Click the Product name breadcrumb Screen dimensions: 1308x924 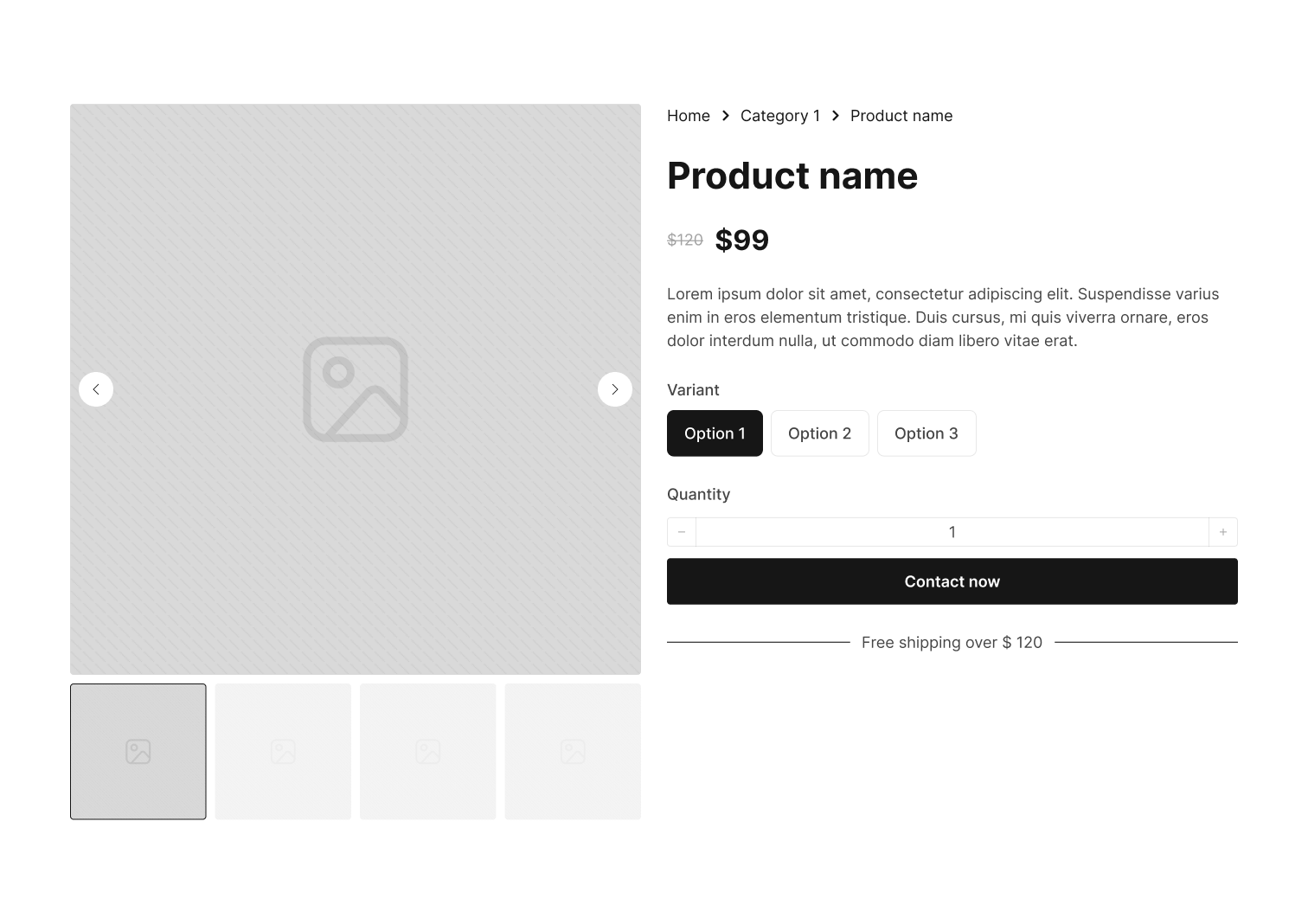[x=901, y=116]
